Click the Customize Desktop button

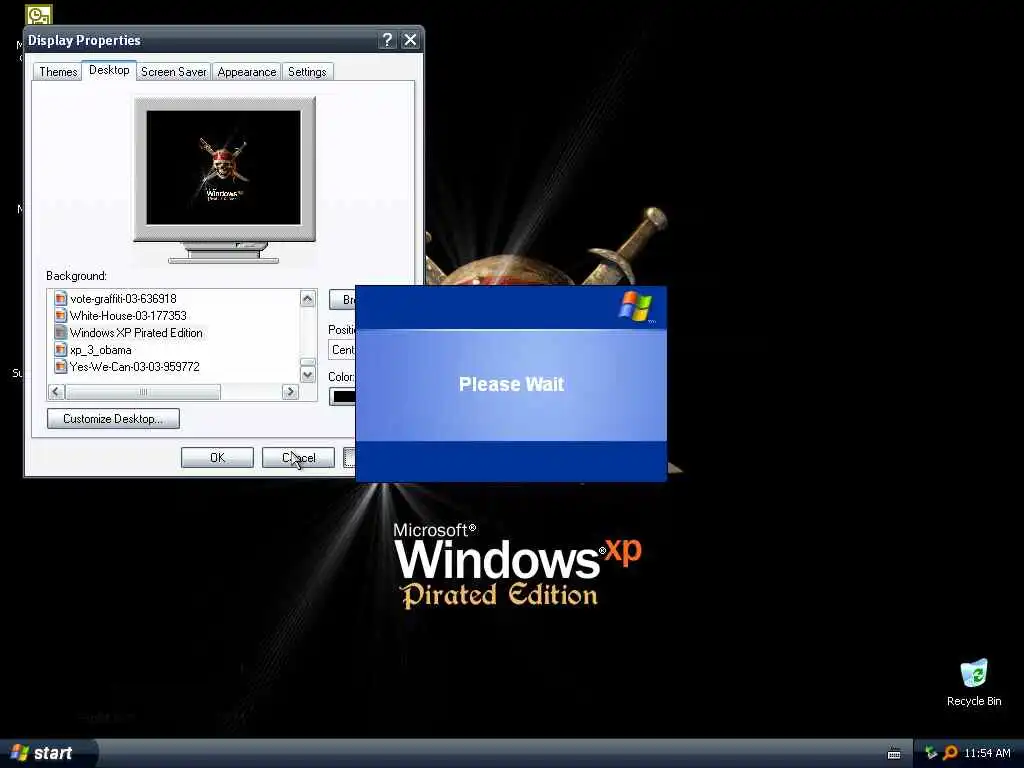click(x=113, y=419)
